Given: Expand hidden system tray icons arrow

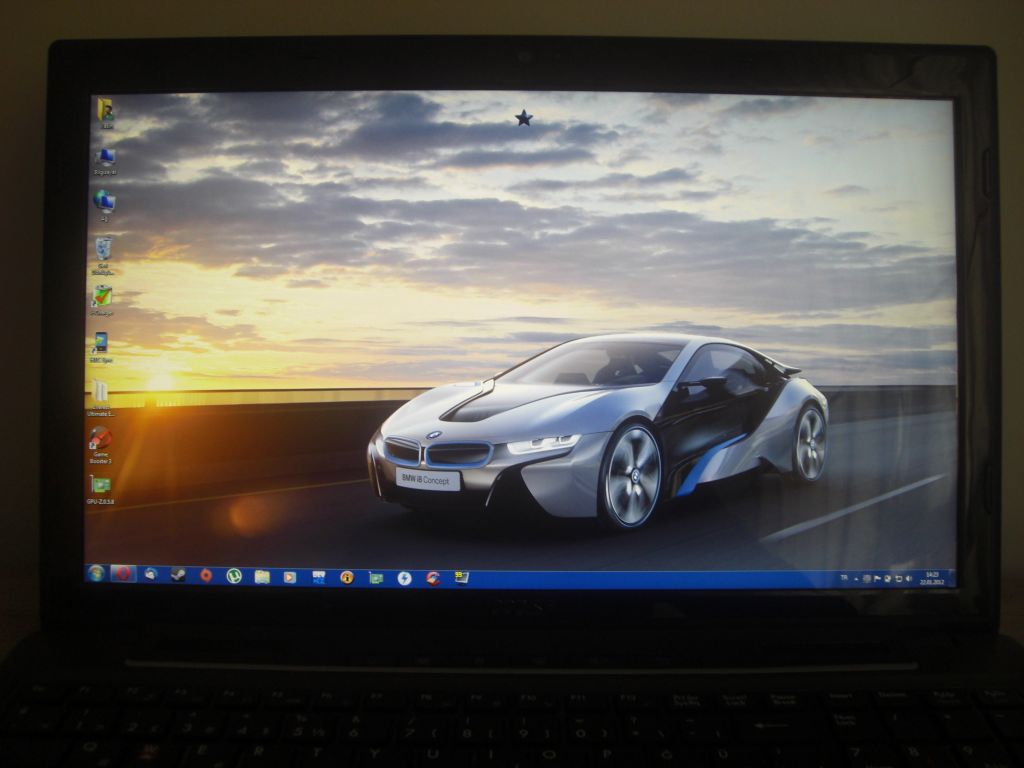Looking at the screenshot, I should click(856, 579).
